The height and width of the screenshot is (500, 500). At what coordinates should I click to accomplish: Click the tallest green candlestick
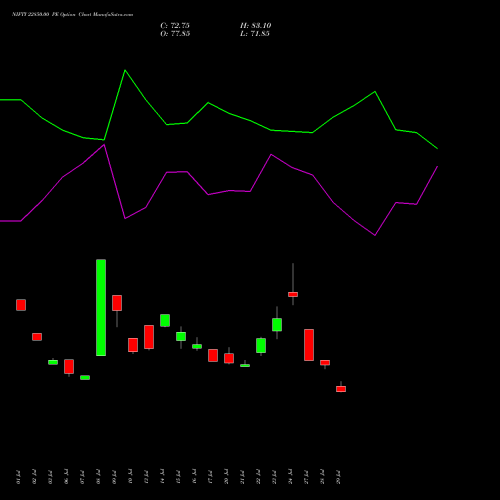coord(101,307)
